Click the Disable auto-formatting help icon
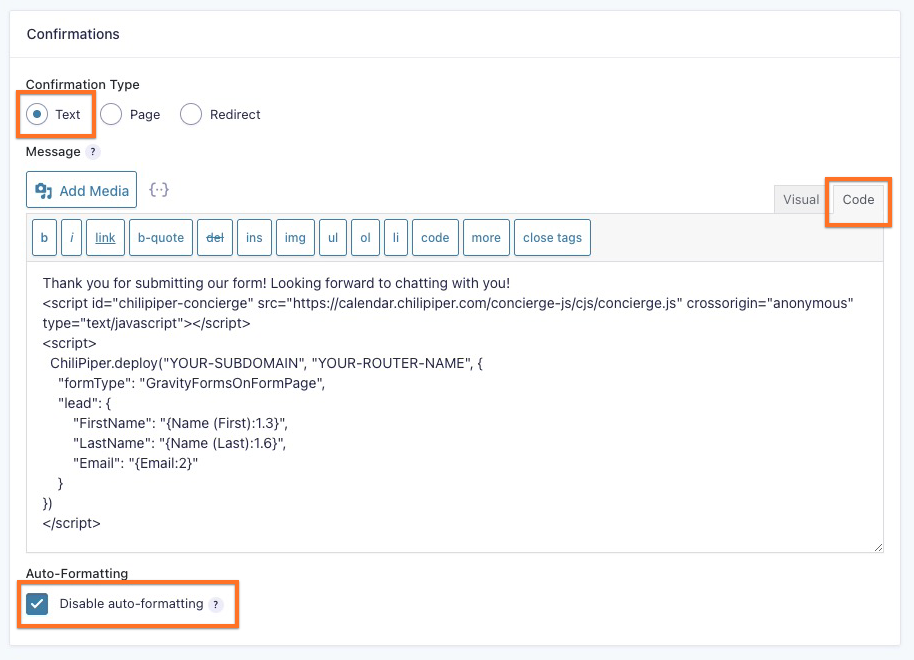Viewport: 914px width, 660px height. (x=215, y=604)
